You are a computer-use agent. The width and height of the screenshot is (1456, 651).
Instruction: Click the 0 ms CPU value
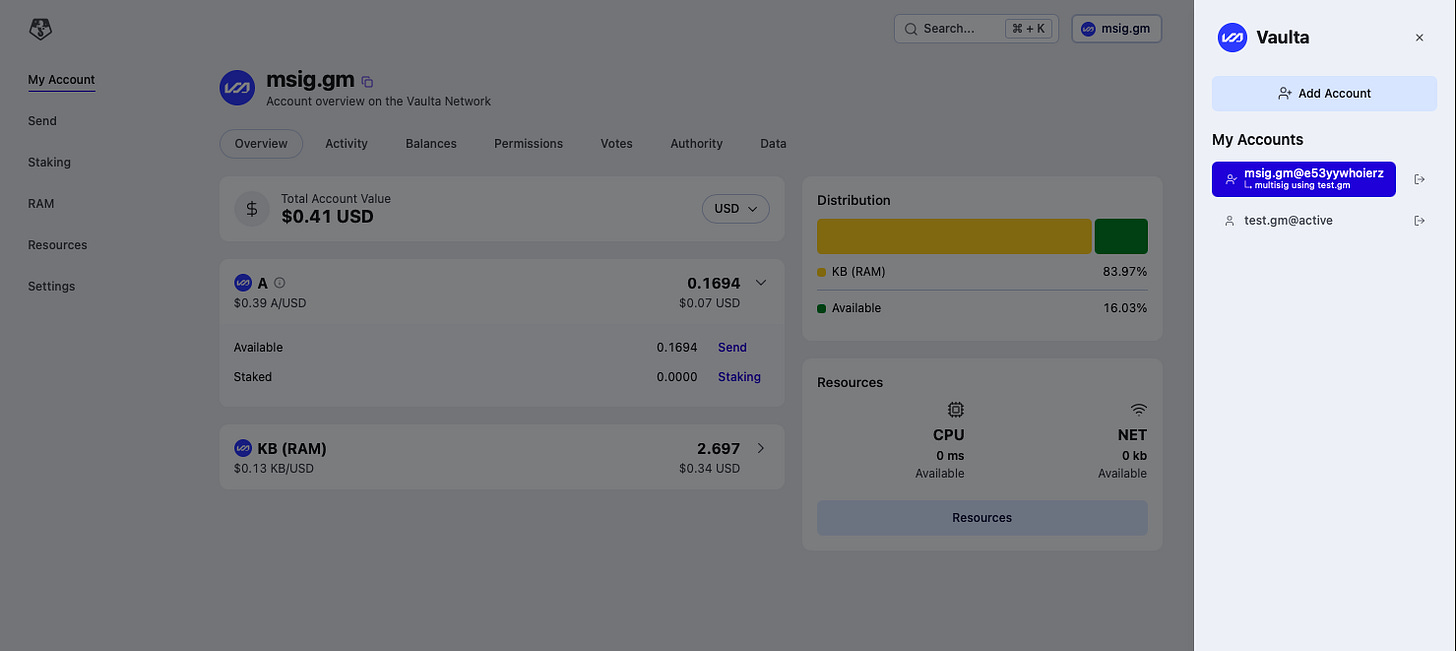point(950,456)
